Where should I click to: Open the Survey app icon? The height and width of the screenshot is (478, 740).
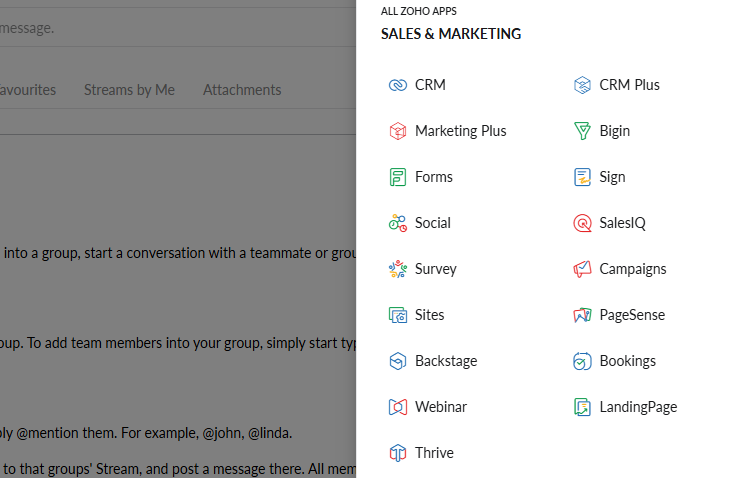pyautogui.click(x=398, y=269)
